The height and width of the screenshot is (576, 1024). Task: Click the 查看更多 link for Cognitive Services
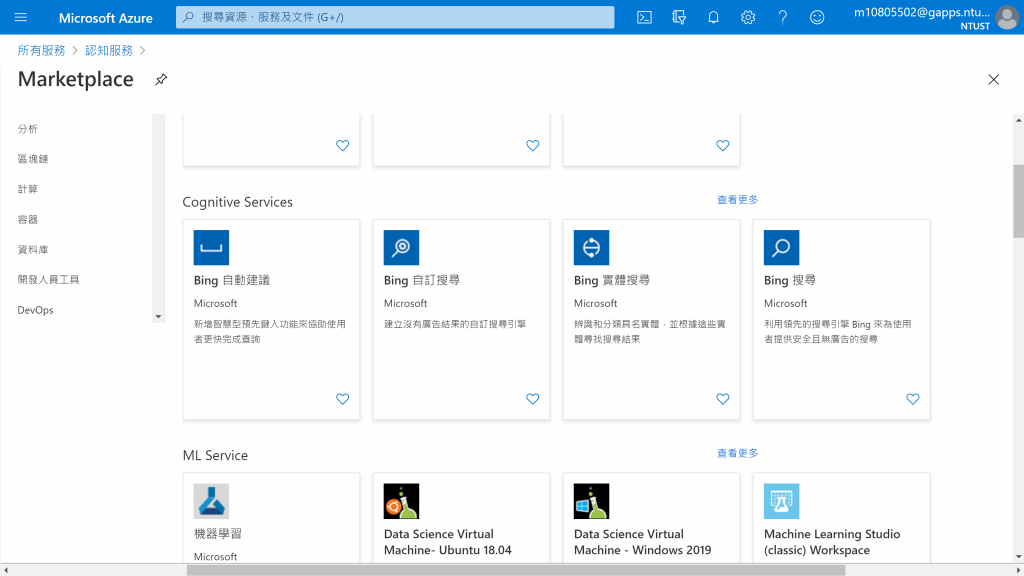(737, 200)
